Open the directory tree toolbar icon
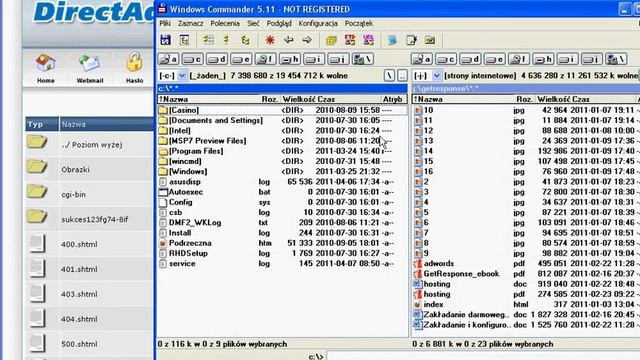640x360 pixels. [184, 40]
